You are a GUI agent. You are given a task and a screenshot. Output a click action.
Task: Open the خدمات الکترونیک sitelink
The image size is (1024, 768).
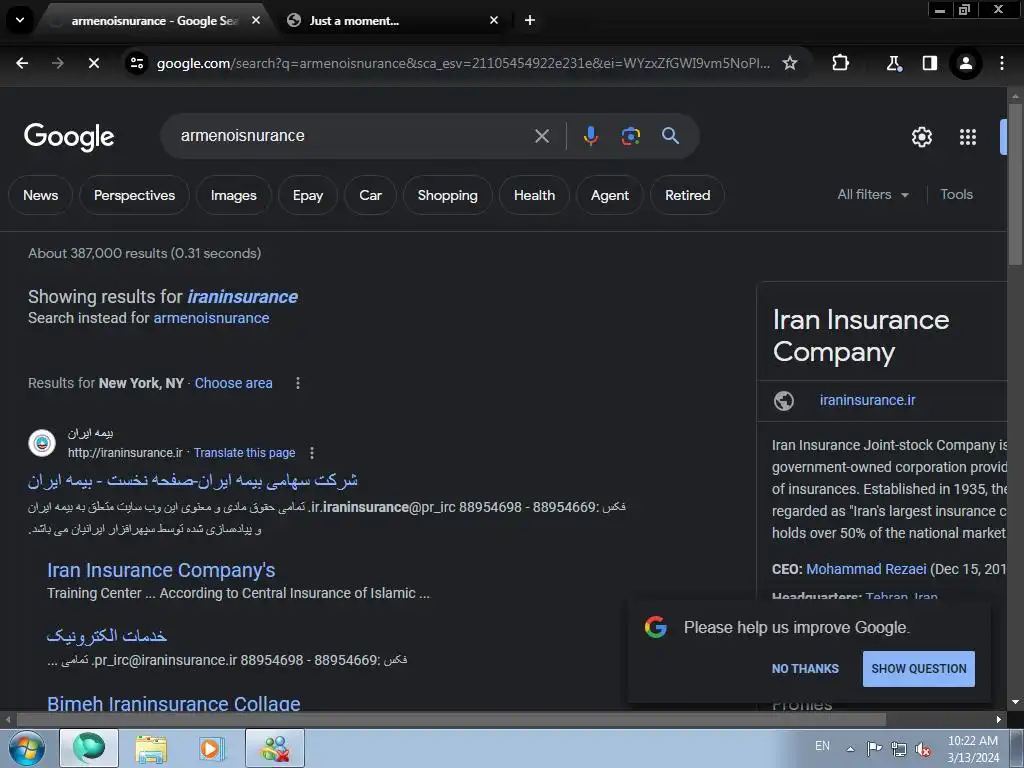[107, 635]
